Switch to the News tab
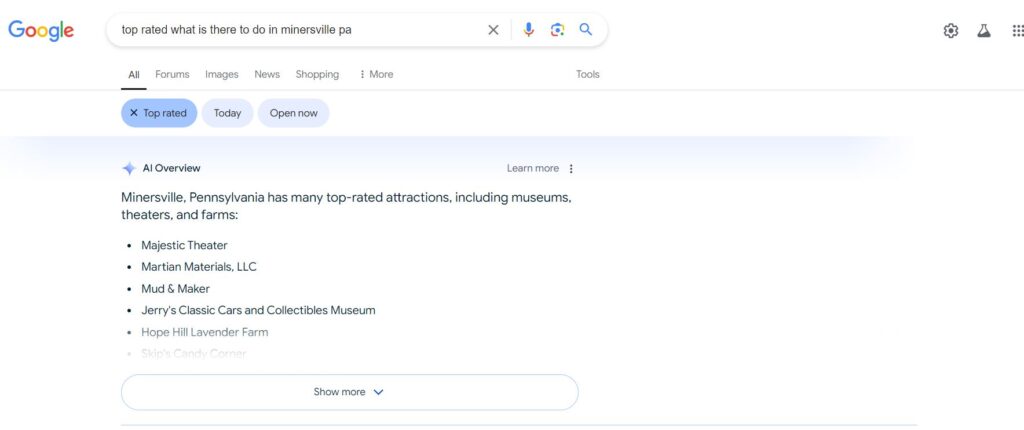The image size is (1024, 430). pyautogui.click(x=267, y=74)
